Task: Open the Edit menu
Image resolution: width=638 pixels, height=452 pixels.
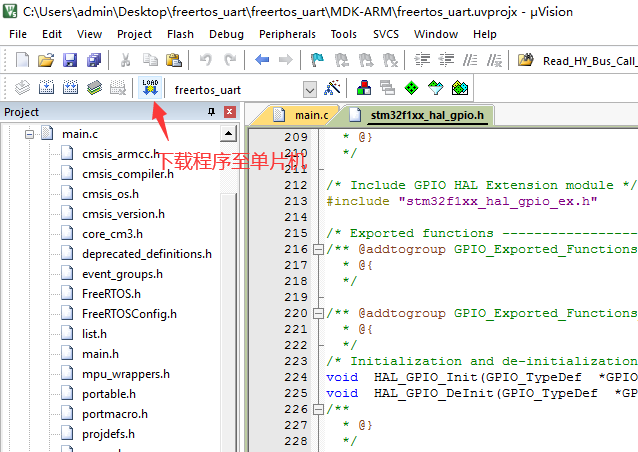Action: coord(52,34)
